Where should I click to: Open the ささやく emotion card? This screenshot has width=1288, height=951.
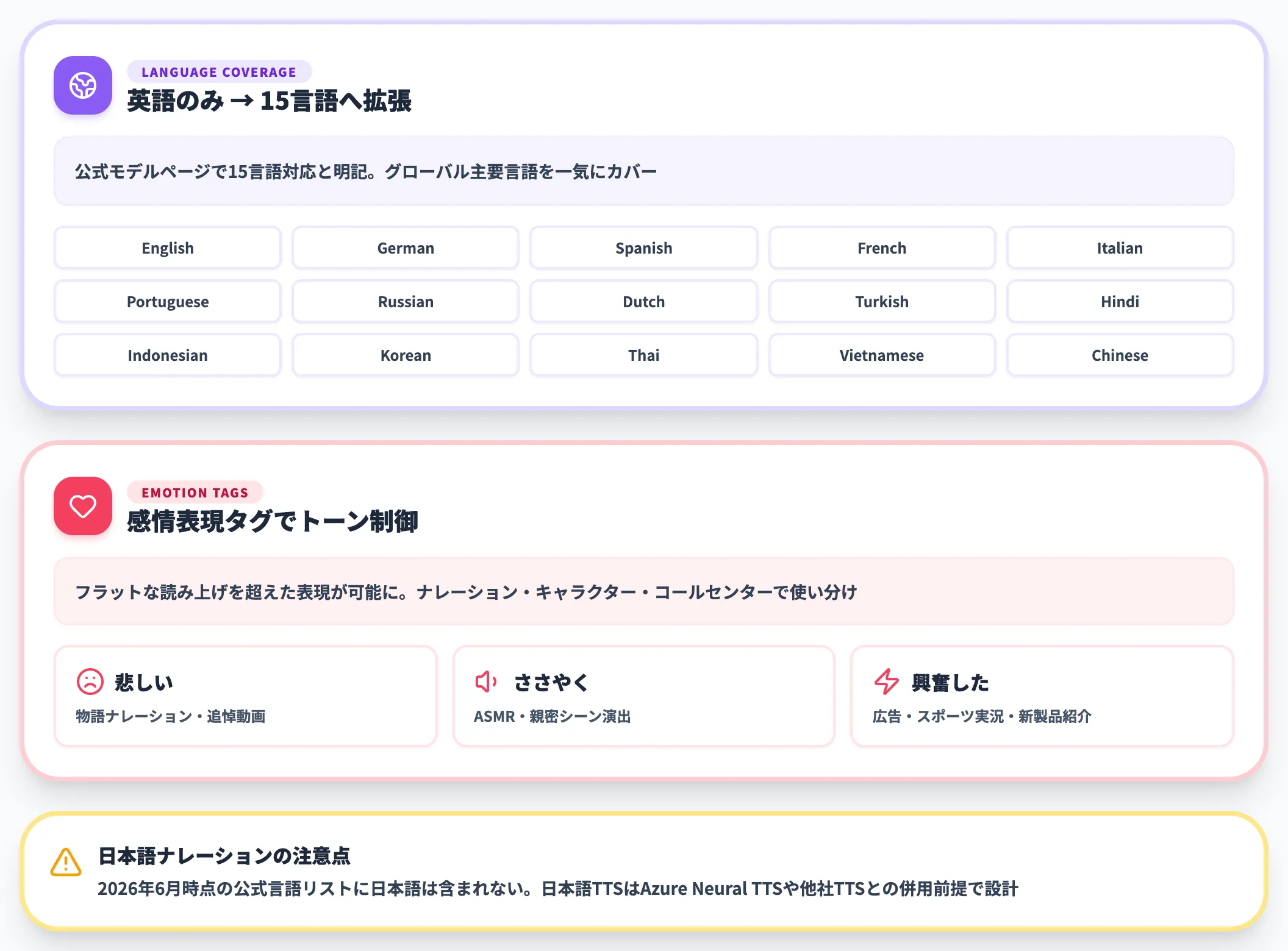tap(644, 696)
